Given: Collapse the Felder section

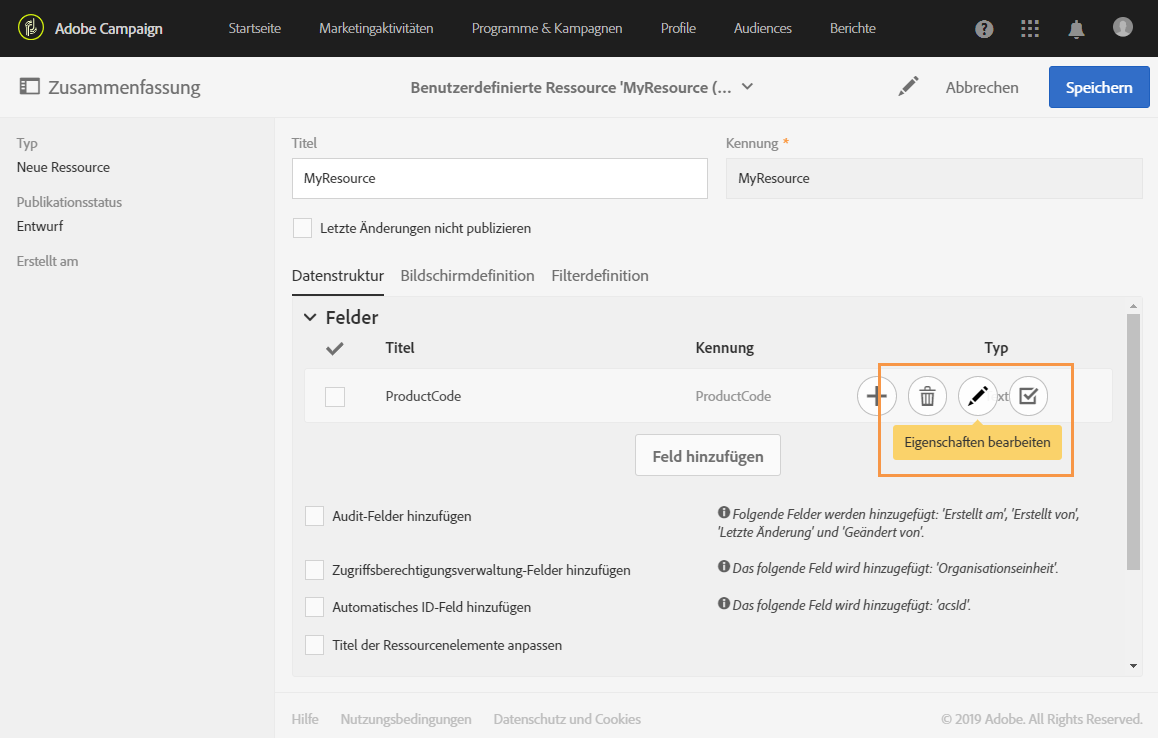Looking at the screenshot, I should (310, 317).
